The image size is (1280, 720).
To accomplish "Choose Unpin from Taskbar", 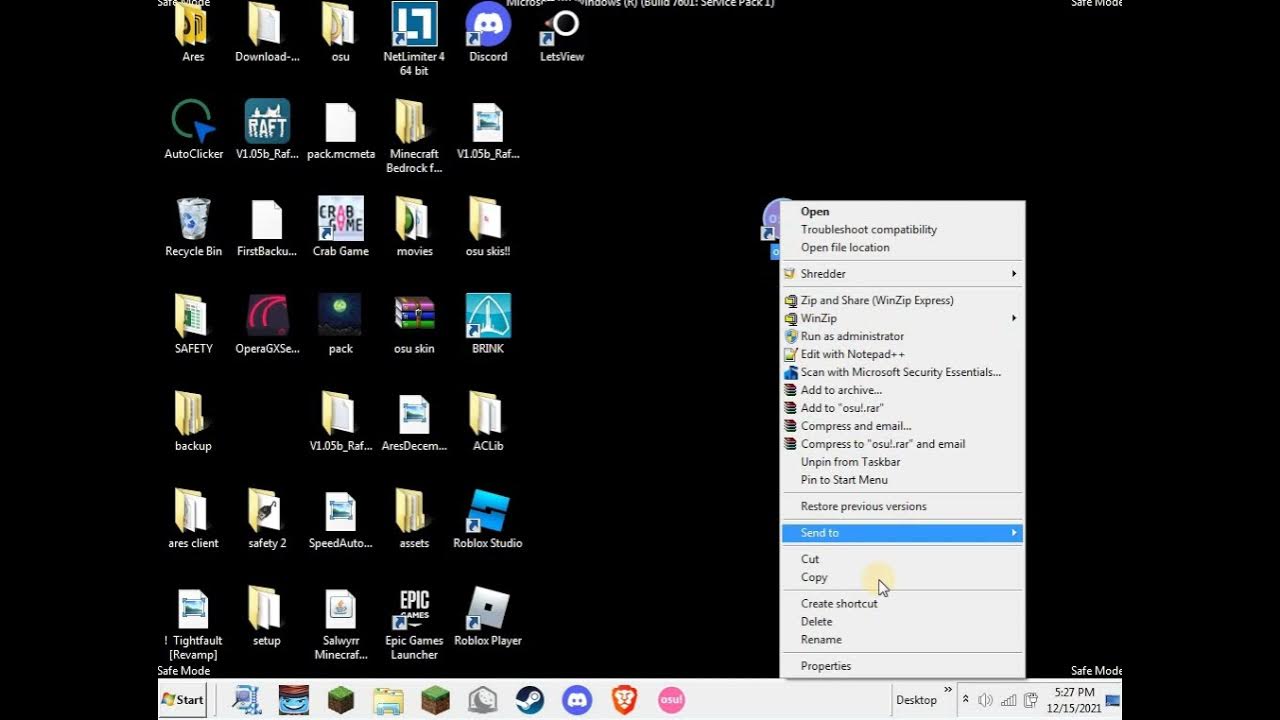I will point(851,462).
